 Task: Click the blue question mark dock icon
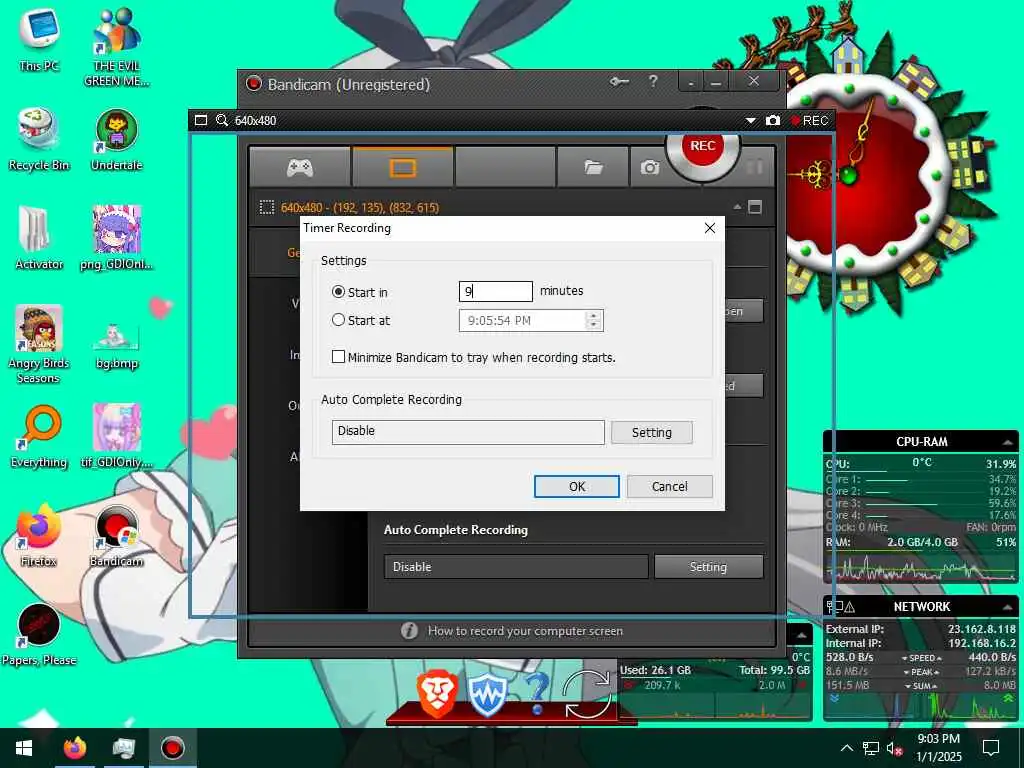(537, 694)
